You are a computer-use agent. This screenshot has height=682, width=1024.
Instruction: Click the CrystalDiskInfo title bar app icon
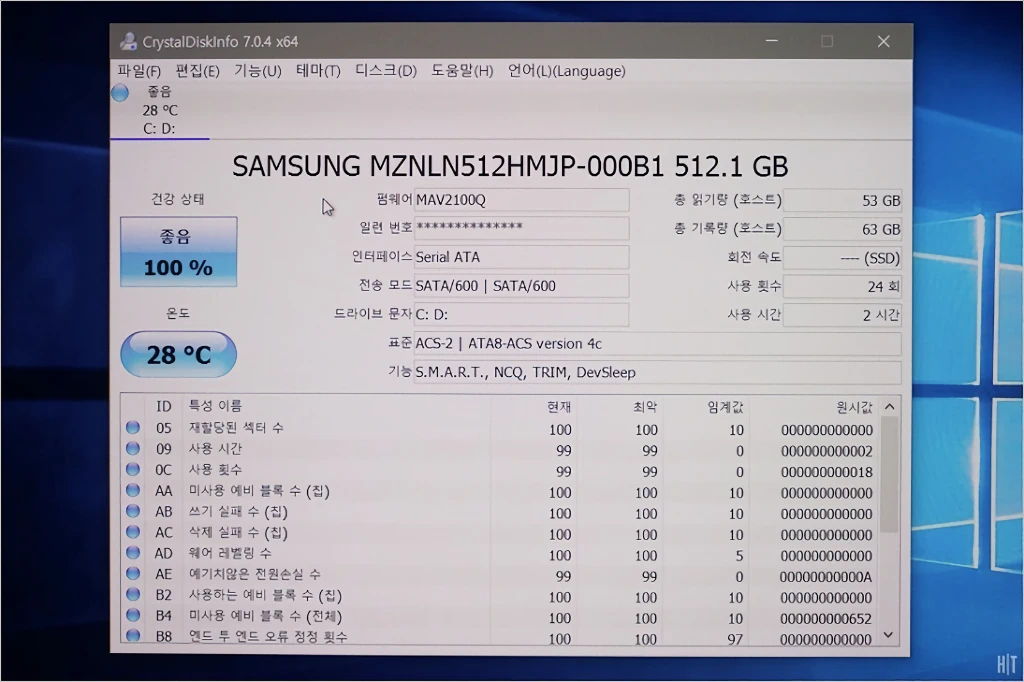(128, 41)
